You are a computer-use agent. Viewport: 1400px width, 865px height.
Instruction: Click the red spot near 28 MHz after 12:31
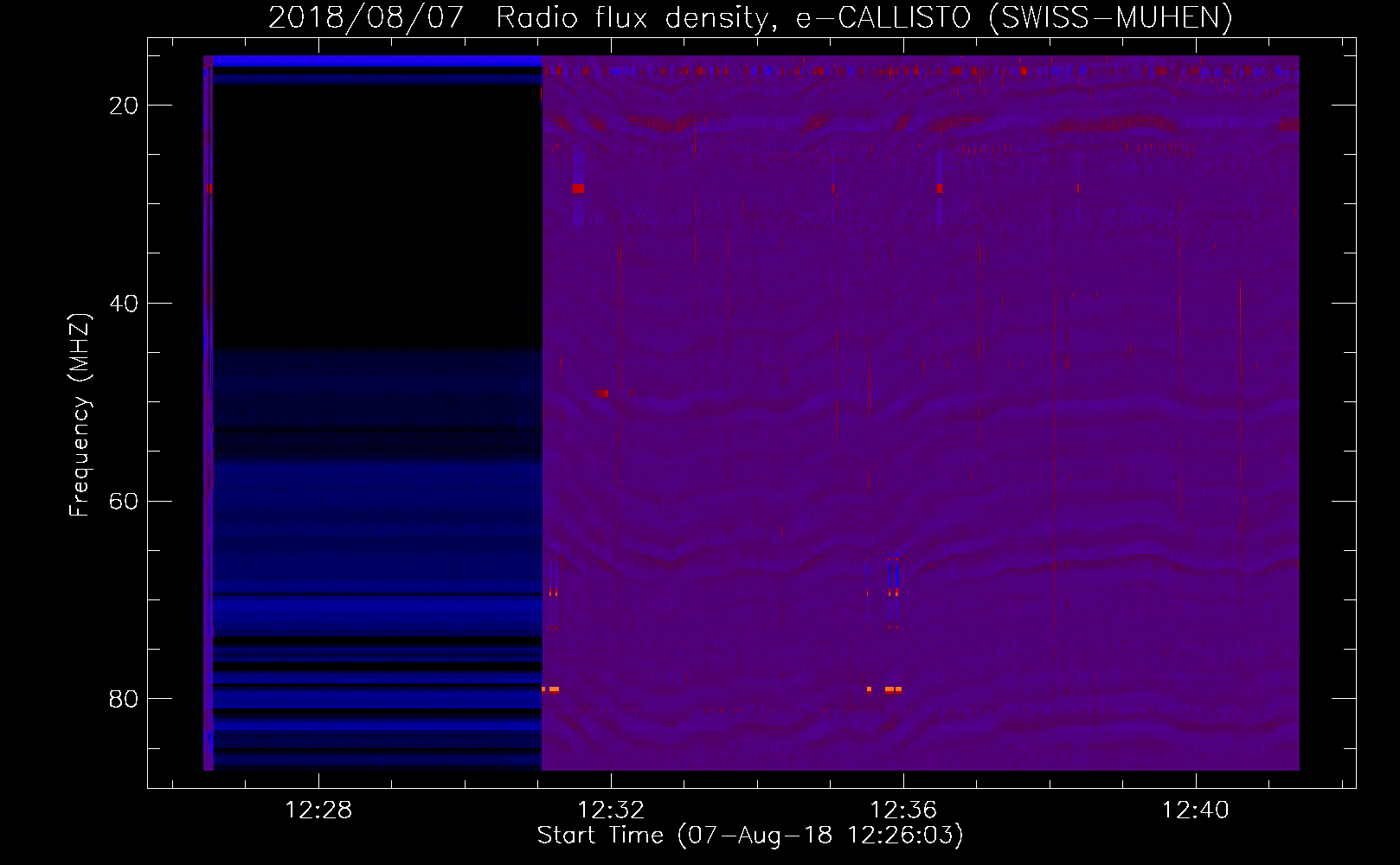(578, 189)
